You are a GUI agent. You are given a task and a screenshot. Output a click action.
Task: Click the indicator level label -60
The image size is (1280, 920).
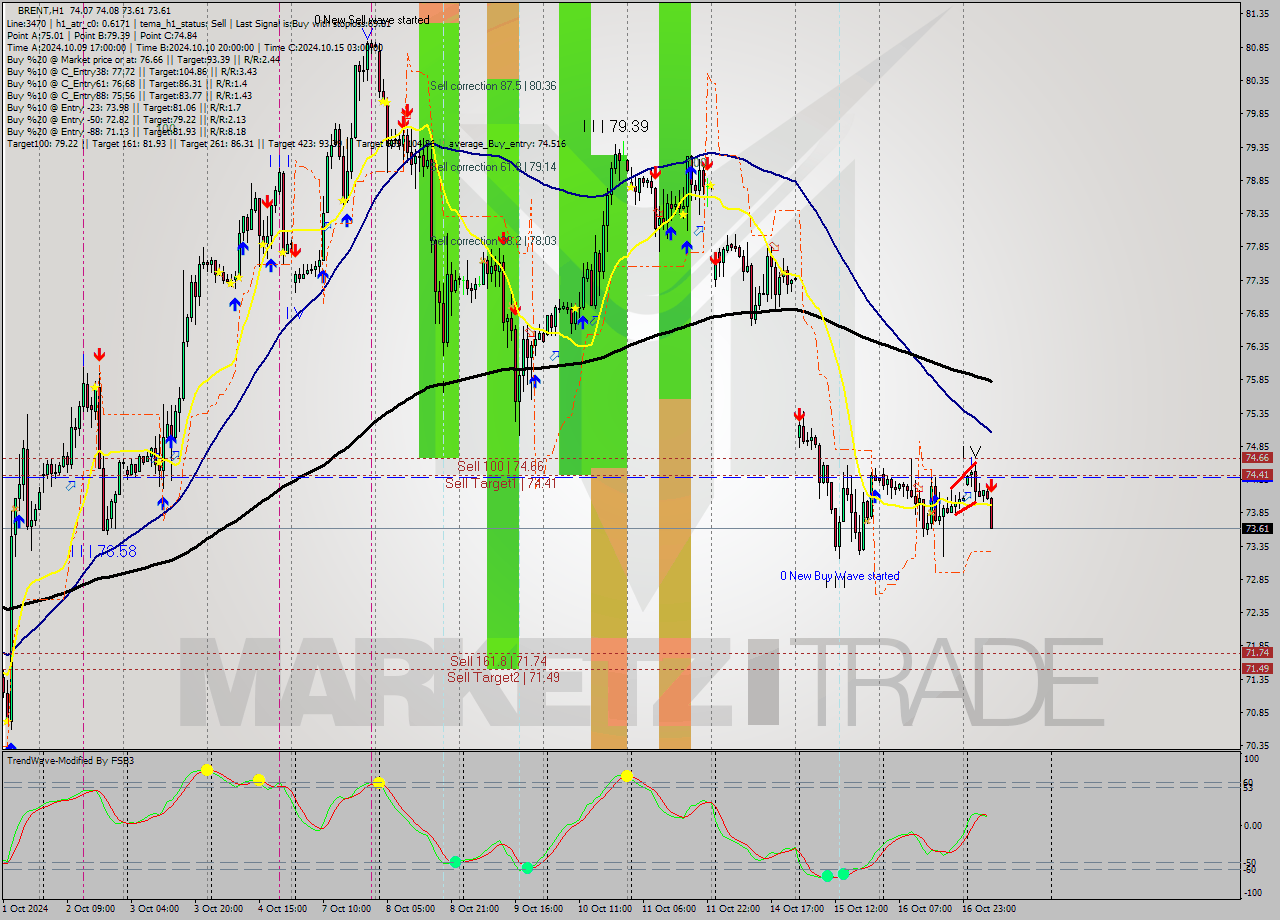click(x=1251, y=870)
